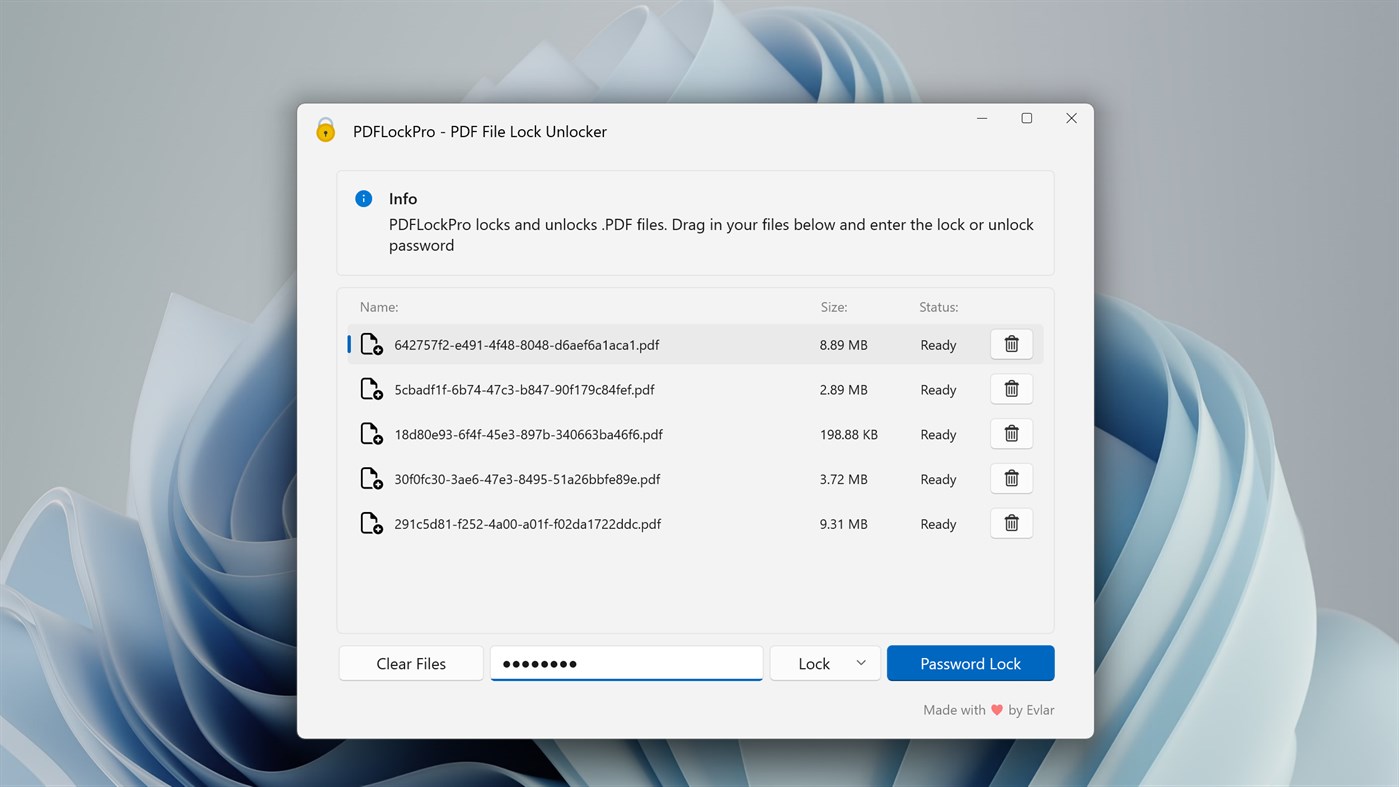The image size is (1399, 787).
Task: Delete 18d80e93 pdf via its trash icon
Action: pyautogui.click(x=1011, y=433)
